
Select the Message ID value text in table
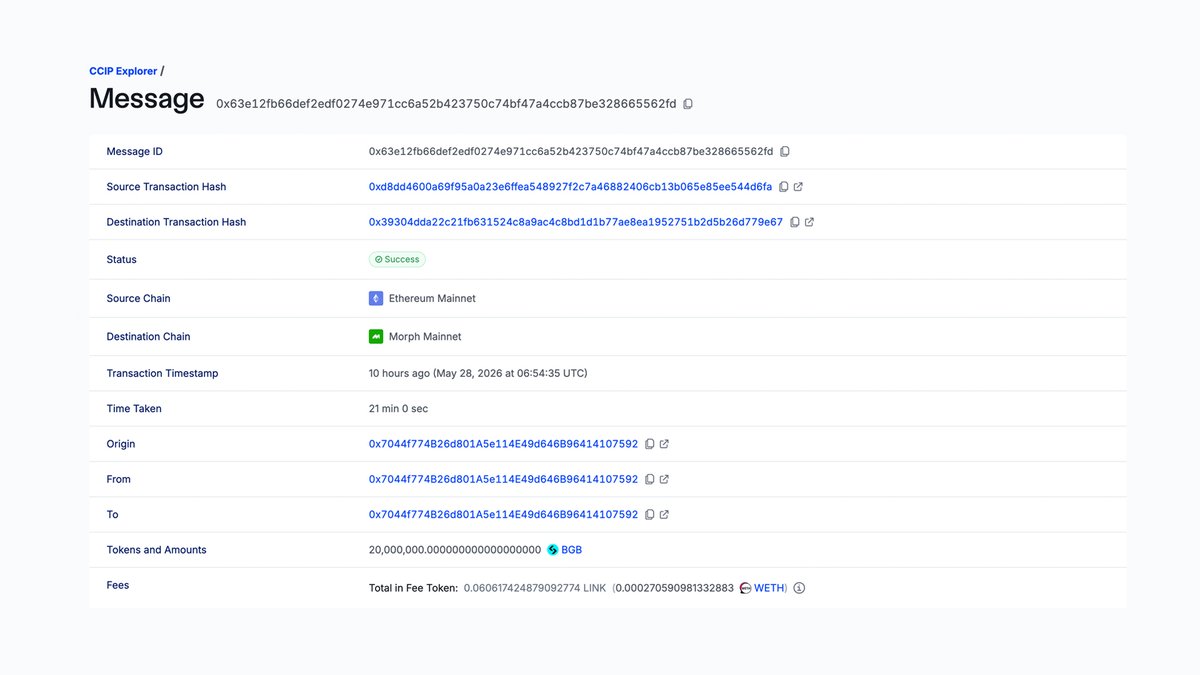click(x=571, y=152)
